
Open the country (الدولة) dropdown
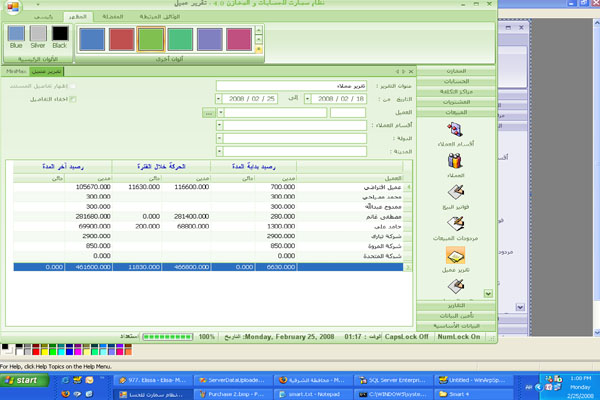pyautogui.click(x=219, y=138)
